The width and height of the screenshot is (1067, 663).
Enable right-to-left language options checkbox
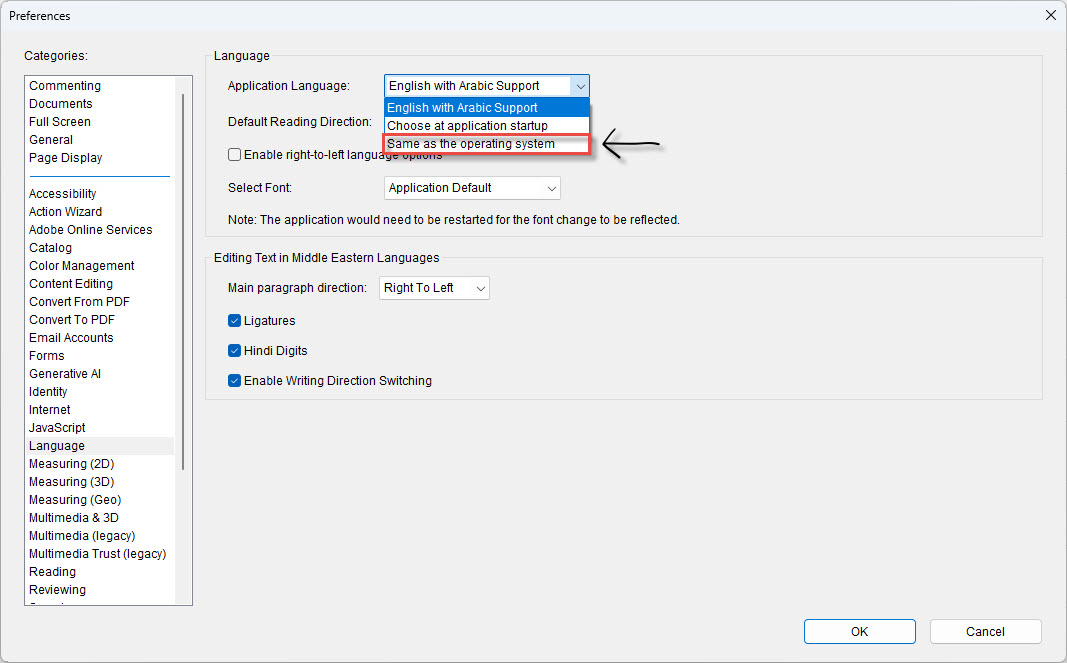coord(234,155)
